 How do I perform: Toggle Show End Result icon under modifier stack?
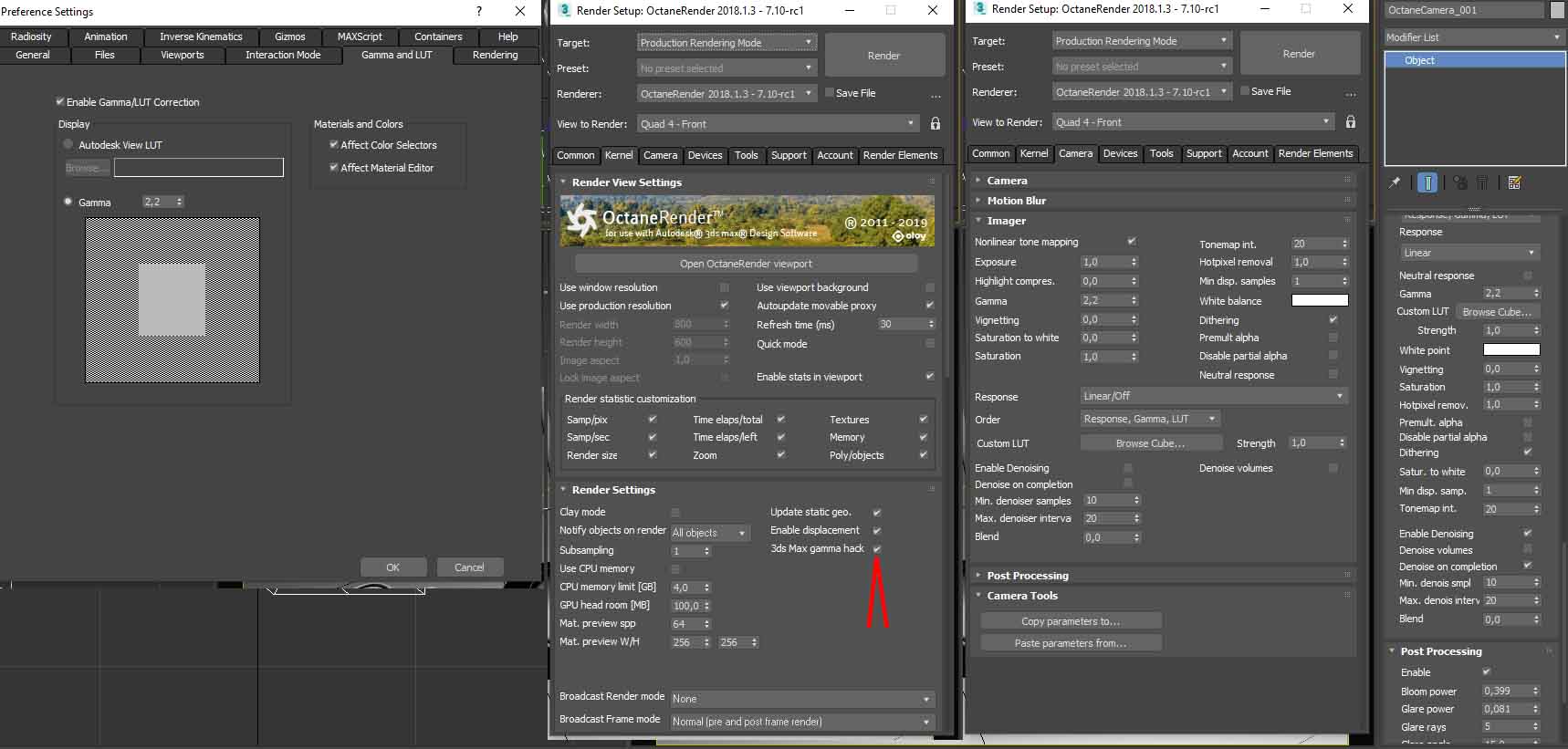coord(1427,182)
